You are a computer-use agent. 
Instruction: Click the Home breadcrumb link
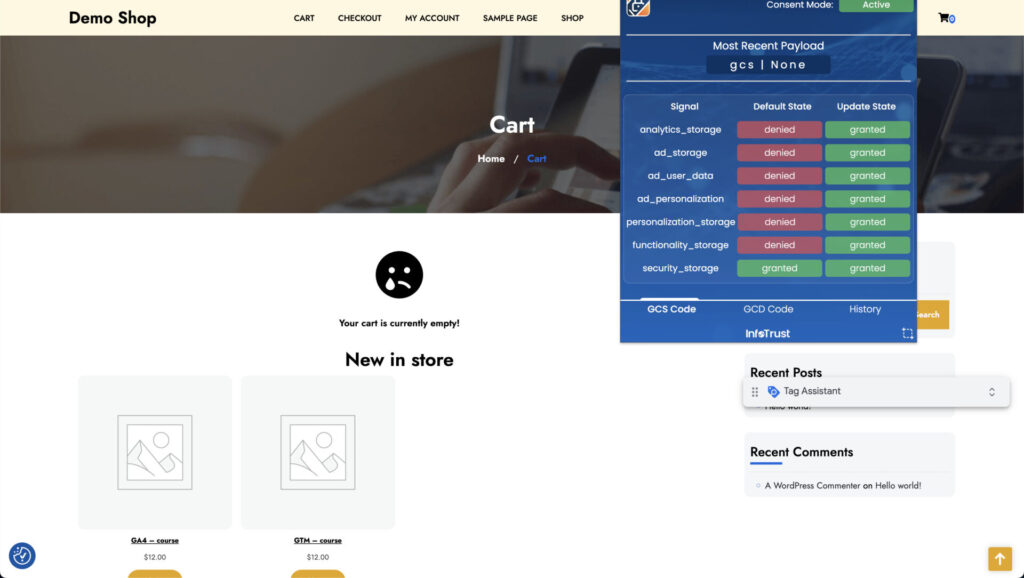[x=491, y=159]
